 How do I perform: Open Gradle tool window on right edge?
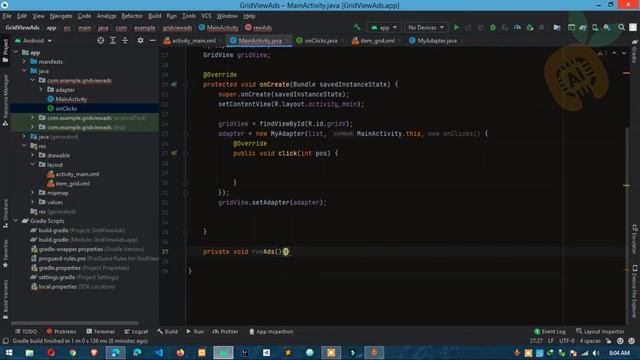point(635,51)
